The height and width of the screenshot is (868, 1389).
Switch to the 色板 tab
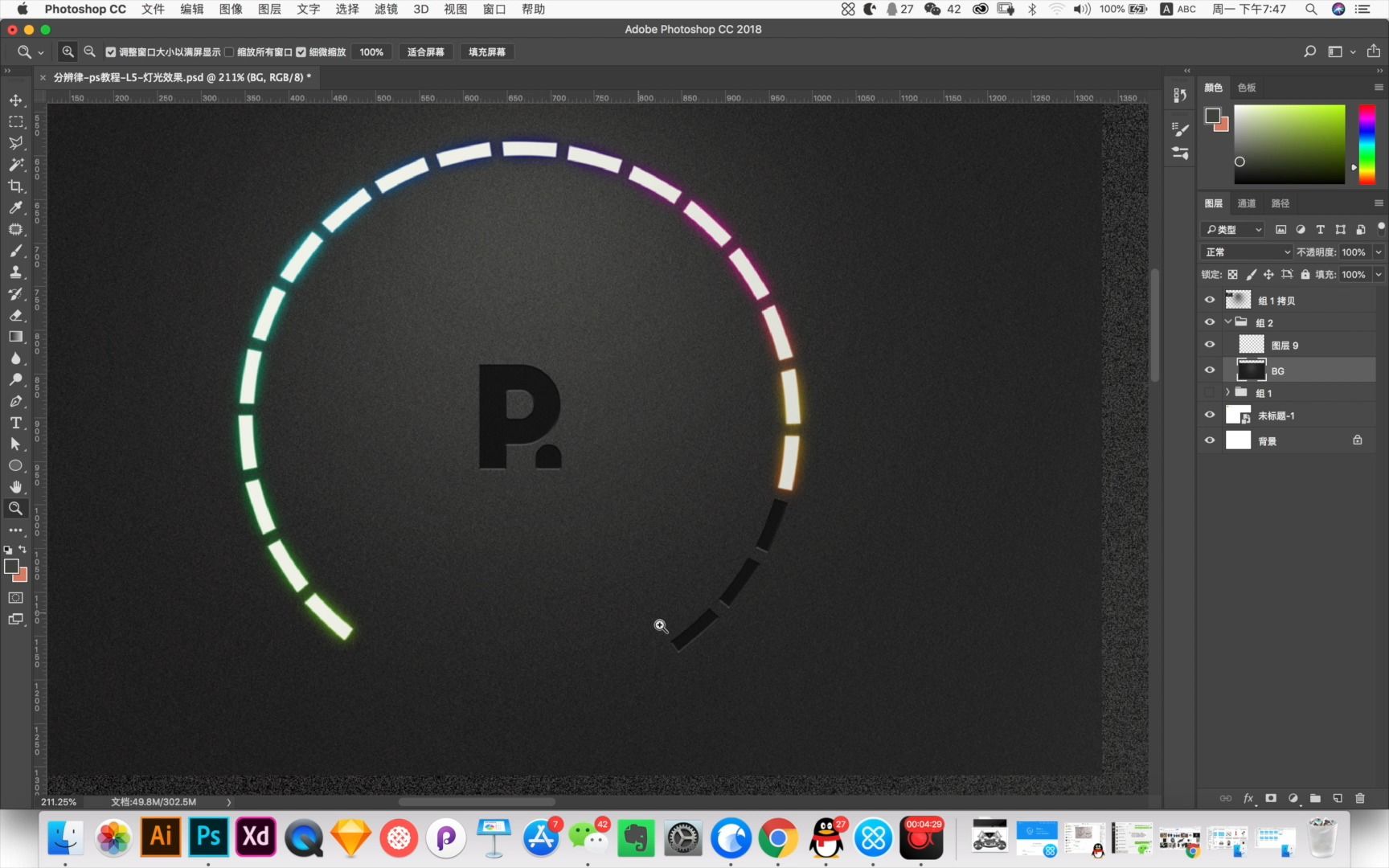click(1247, 88)
